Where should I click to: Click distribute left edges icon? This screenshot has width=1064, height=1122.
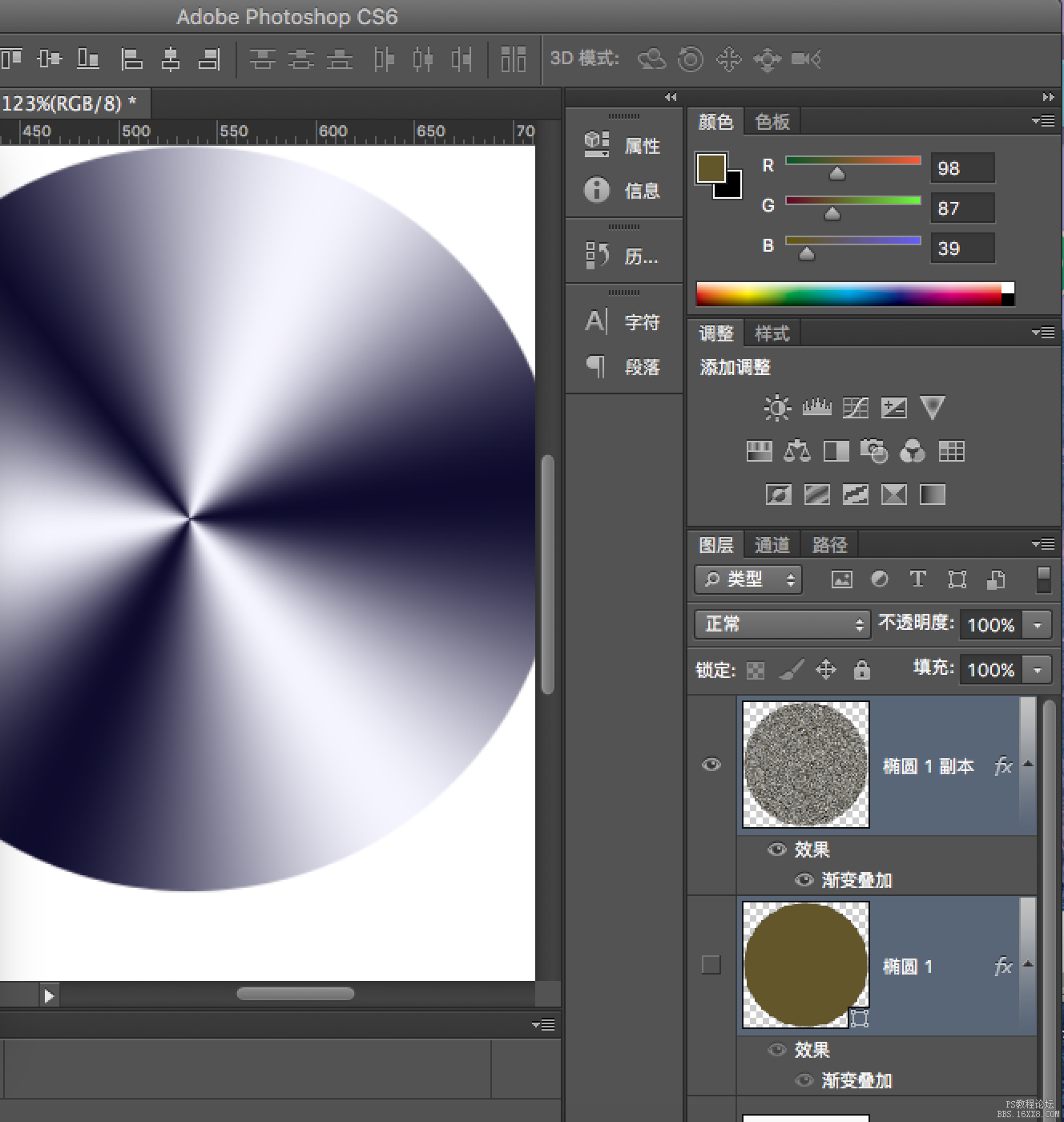tap(385, 59)
